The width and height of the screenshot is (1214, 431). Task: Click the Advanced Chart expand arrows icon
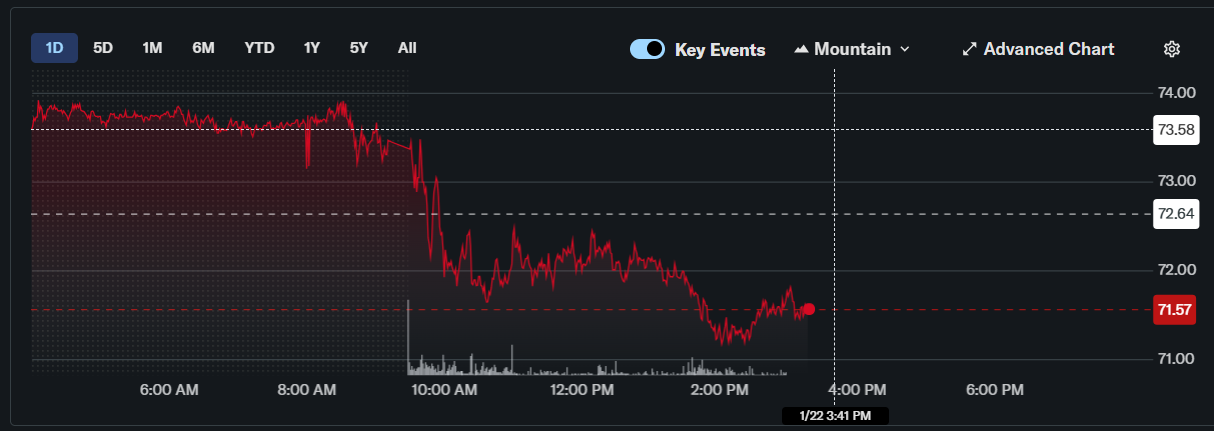968,49
